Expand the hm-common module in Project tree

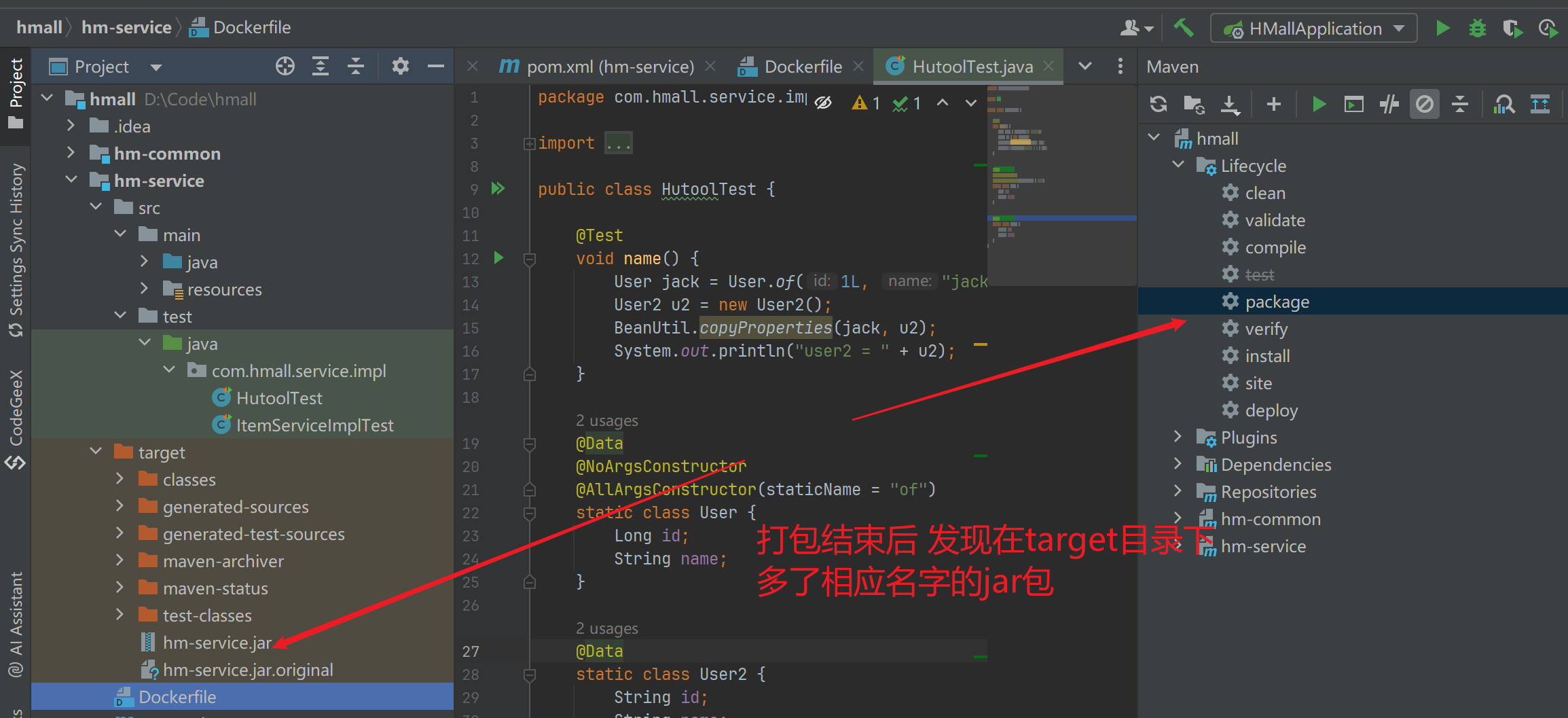click(x=71, y=153)
